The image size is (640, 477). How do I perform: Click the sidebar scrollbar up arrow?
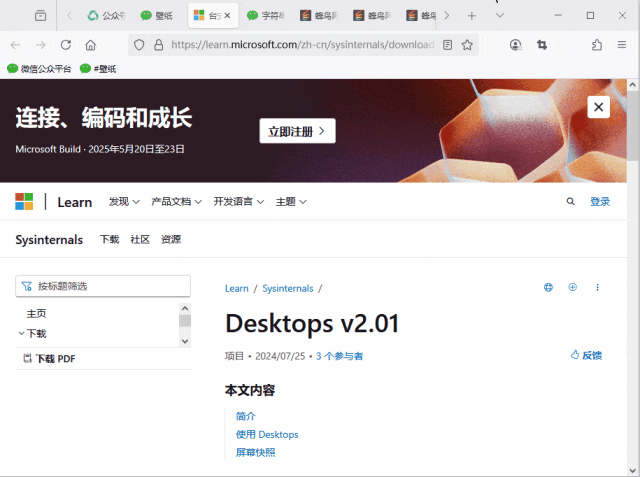pos(185,308)
